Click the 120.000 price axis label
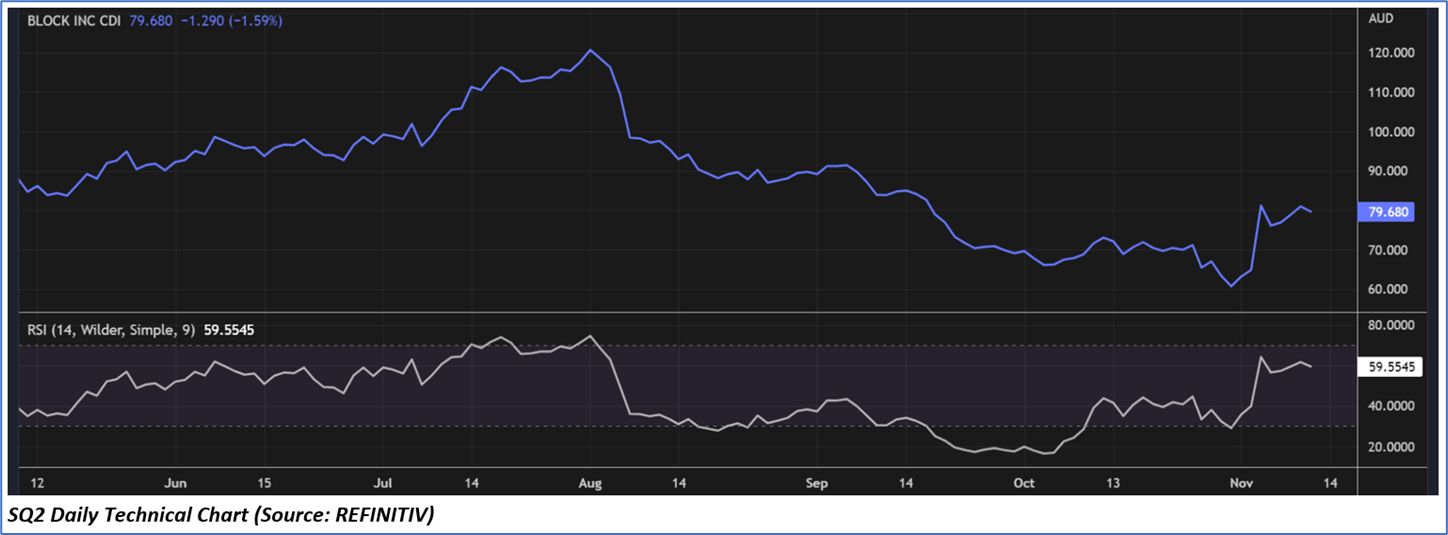Image resolution: width=1448 pixels, height=535 pixels. click(1389, 53)
